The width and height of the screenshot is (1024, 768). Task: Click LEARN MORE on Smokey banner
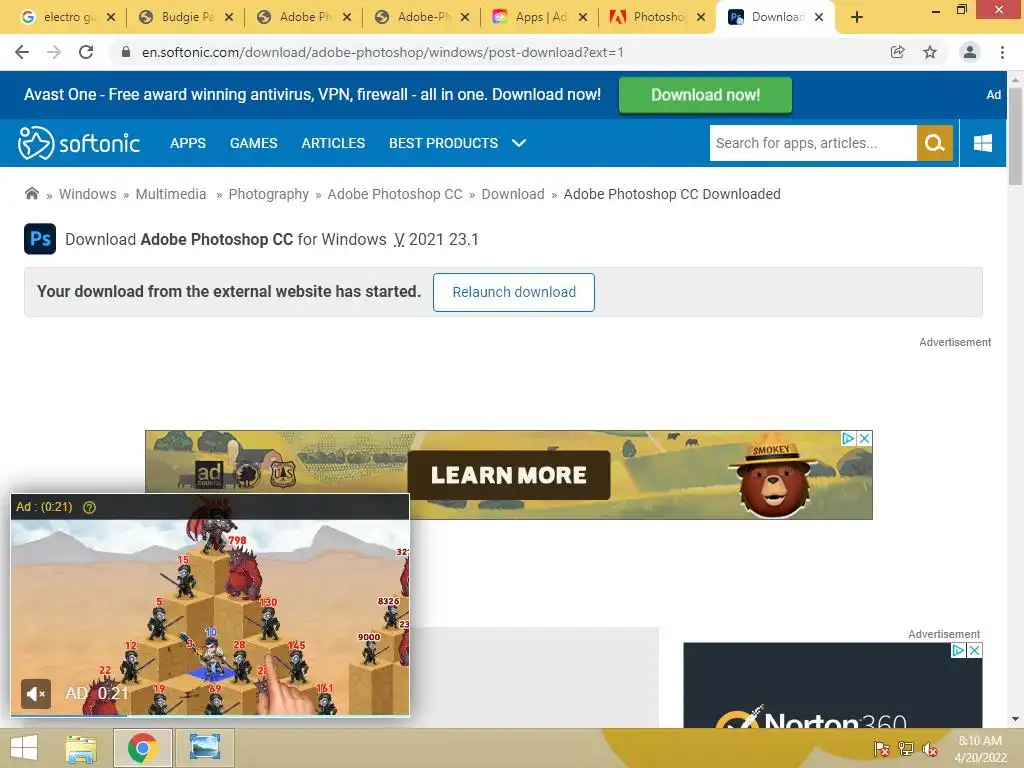pos(509,475)
